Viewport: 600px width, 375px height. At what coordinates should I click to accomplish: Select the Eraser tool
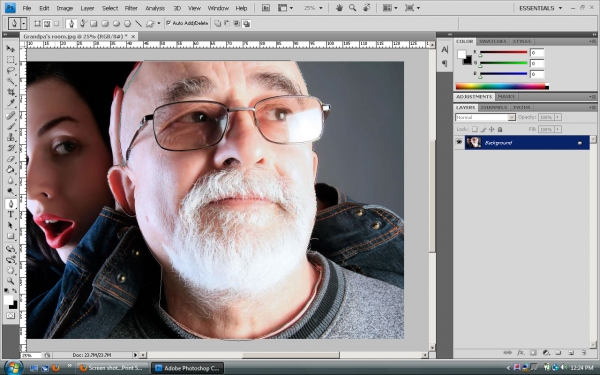click(10, 159)
